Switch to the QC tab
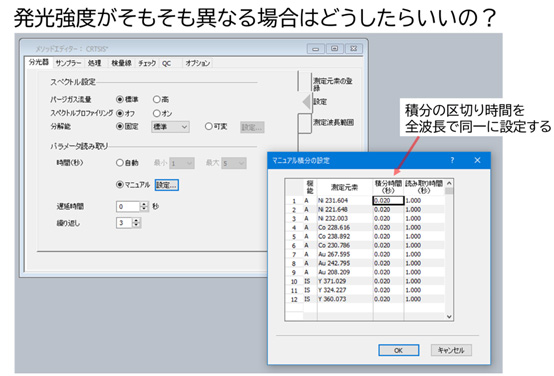Screen dimensions: 554x376 (x=166, y=63)
